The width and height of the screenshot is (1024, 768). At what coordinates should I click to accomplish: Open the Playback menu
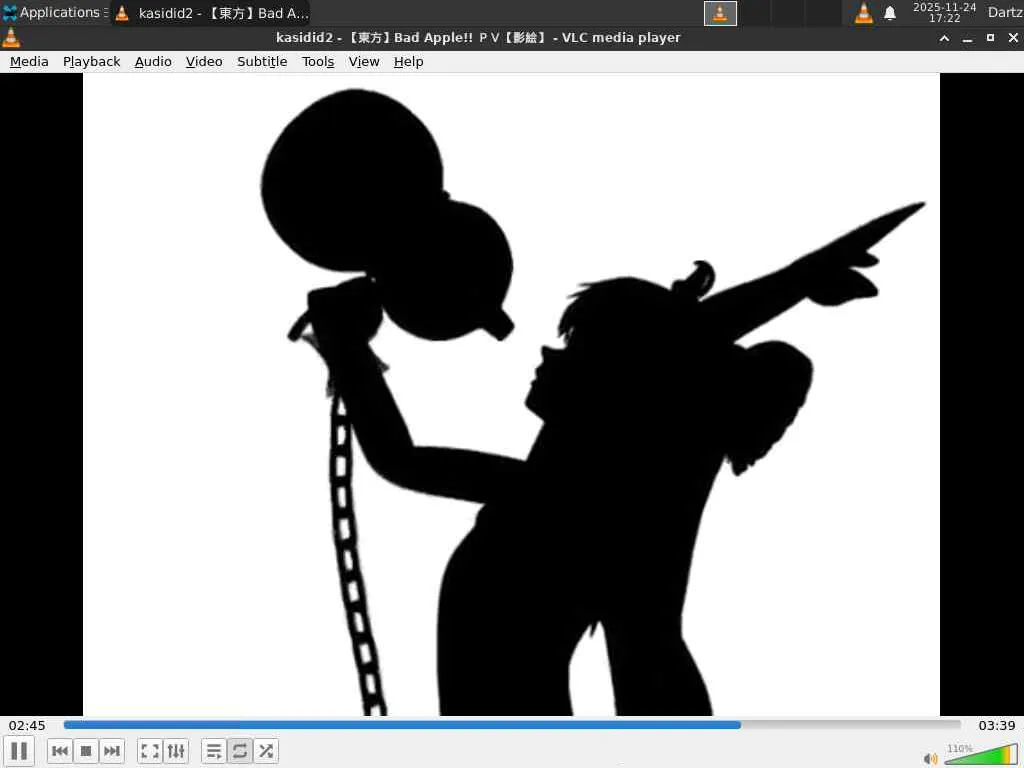[91, 61]
